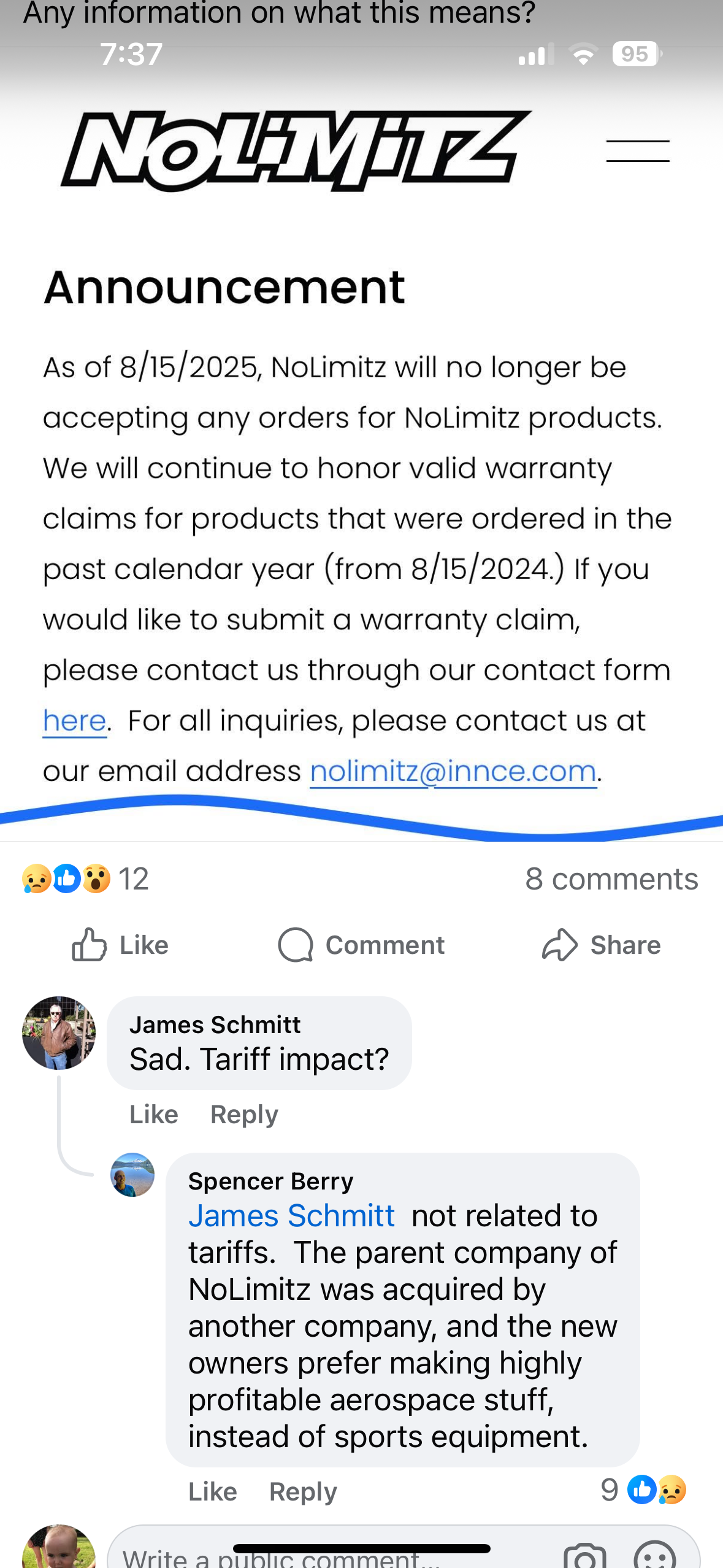Open the camera icon in the comment box
This screenshot has width=723, height=1568.
(x=584, y=1555)
